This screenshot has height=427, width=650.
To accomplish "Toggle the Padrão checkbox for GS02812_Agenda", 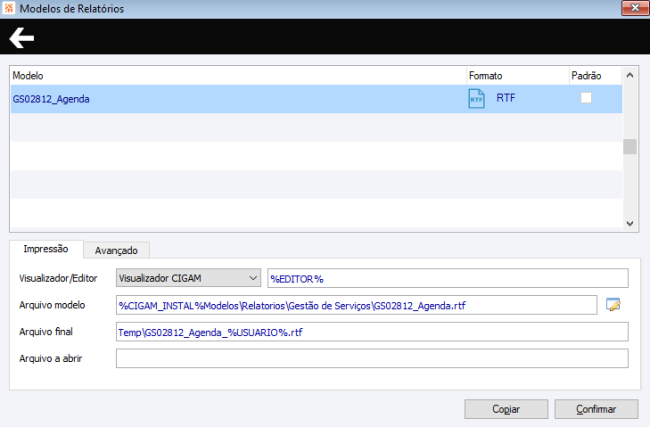I will tap(586, 98).
